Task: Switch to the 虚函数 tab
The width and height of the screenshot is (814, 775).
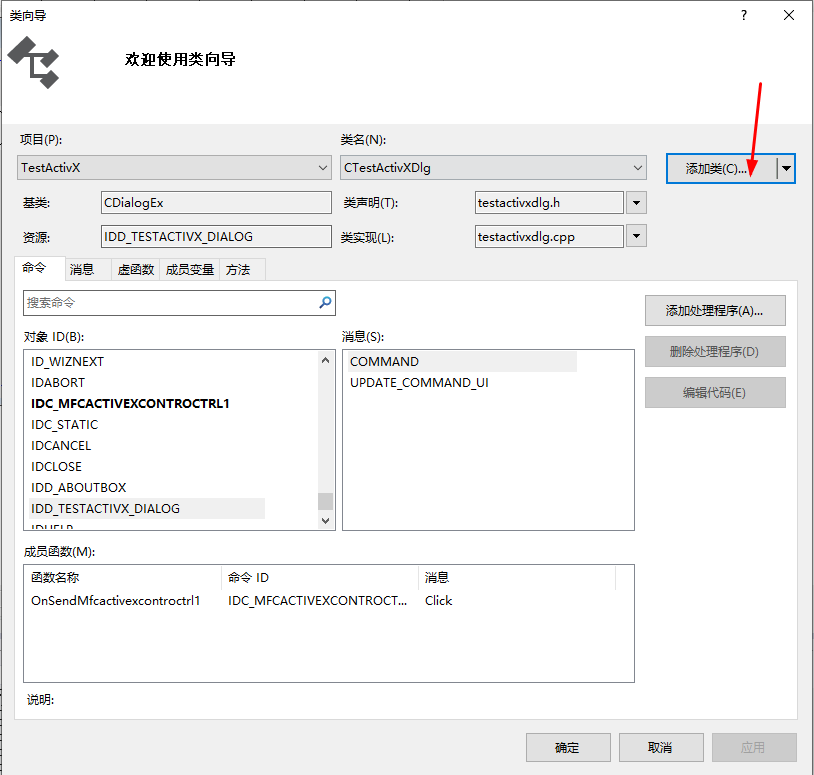Action: click(135, 268)
